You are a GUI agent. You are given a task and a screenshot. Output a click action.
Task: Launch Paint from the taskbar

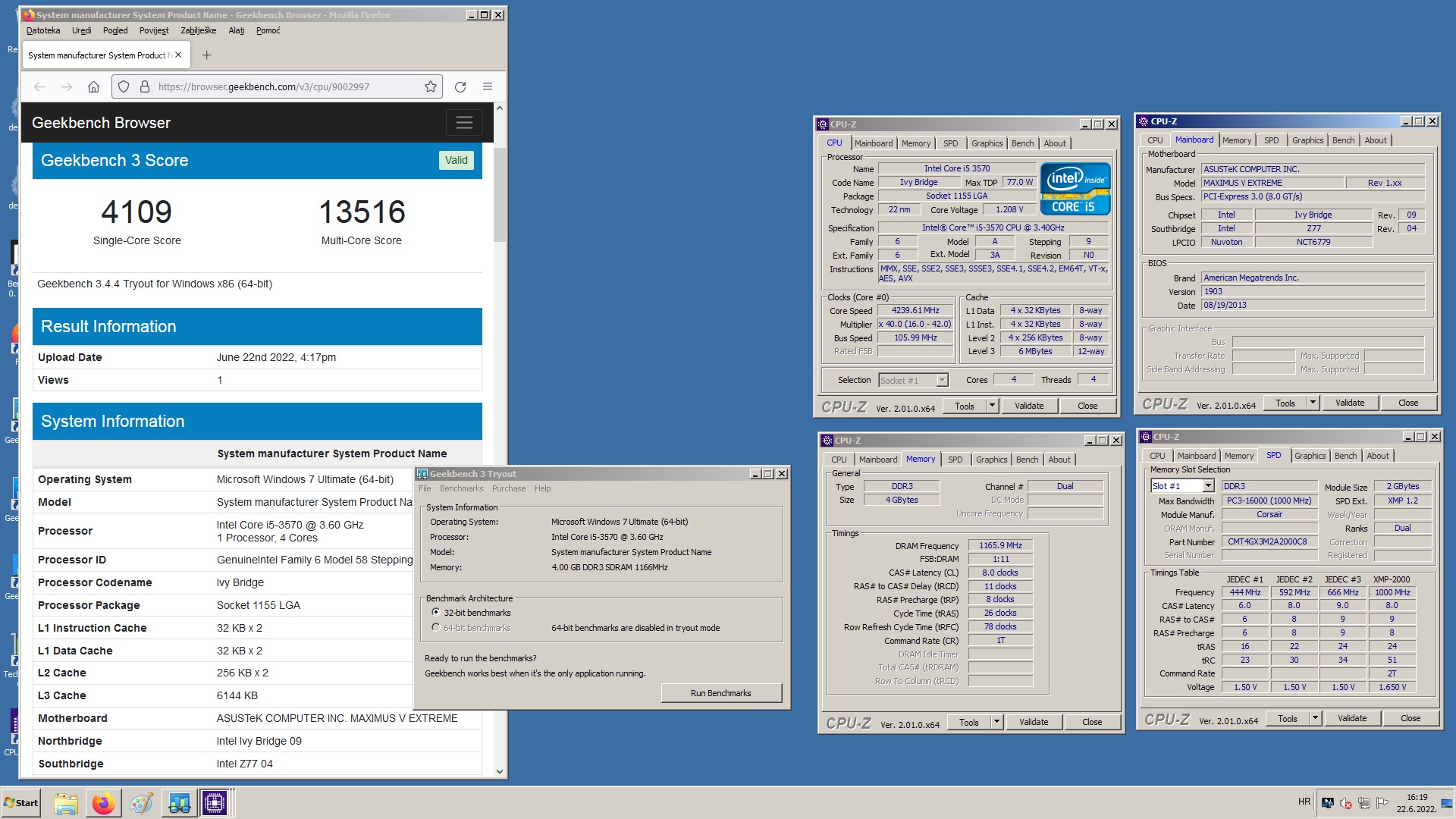(141, 803)
